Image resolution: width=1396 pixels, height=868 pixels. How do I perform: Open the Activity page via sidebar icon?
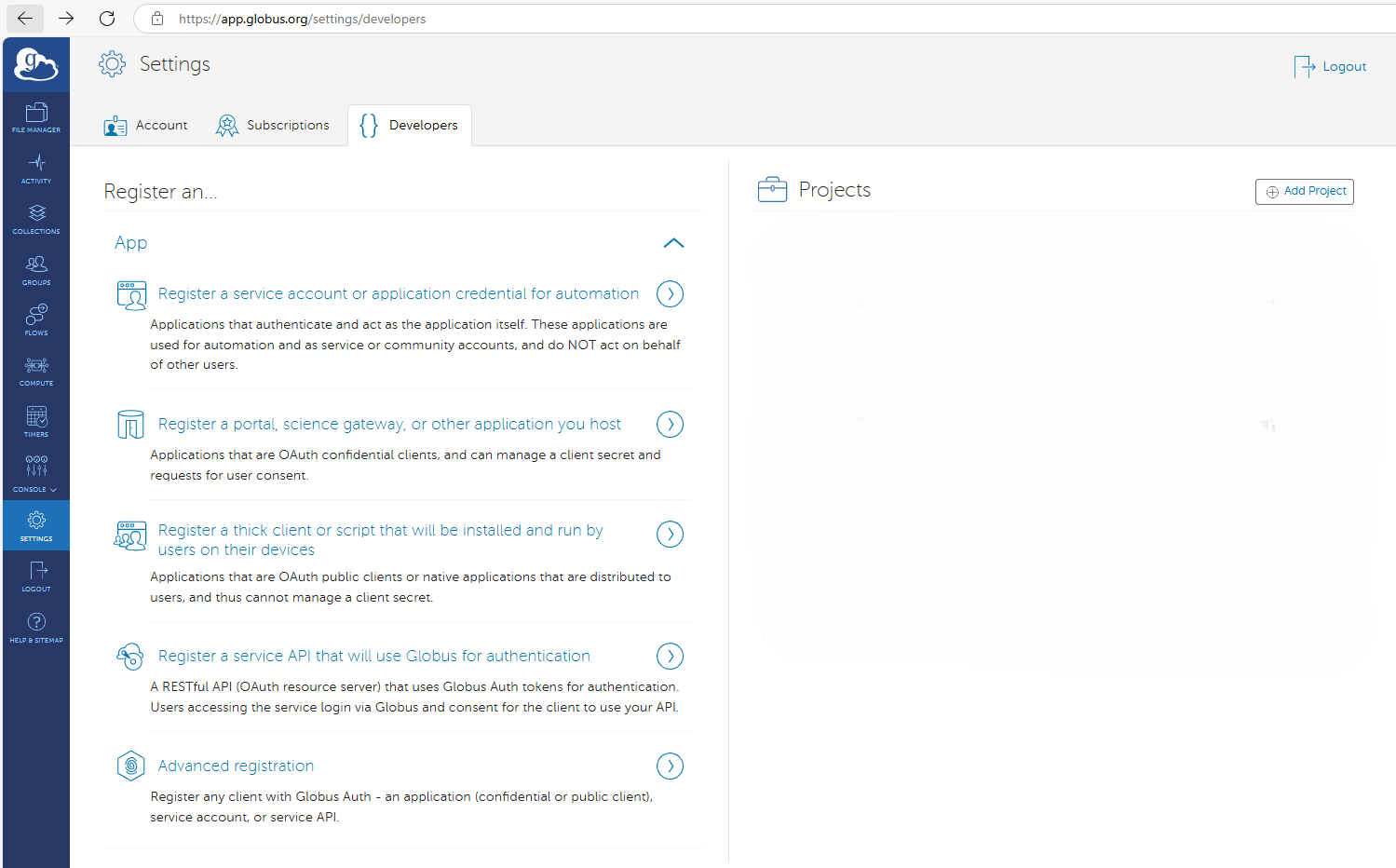pyautogui.click(x=35, y=168)
